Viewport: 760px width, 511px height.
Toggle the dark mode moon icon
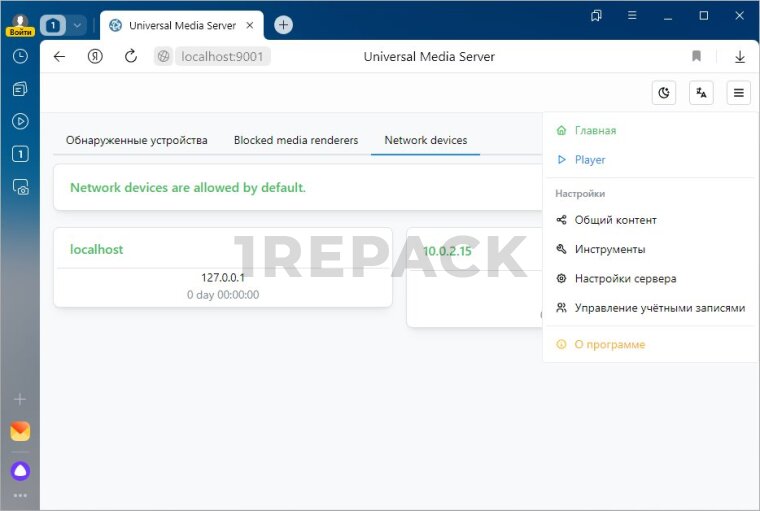[664, 93]
